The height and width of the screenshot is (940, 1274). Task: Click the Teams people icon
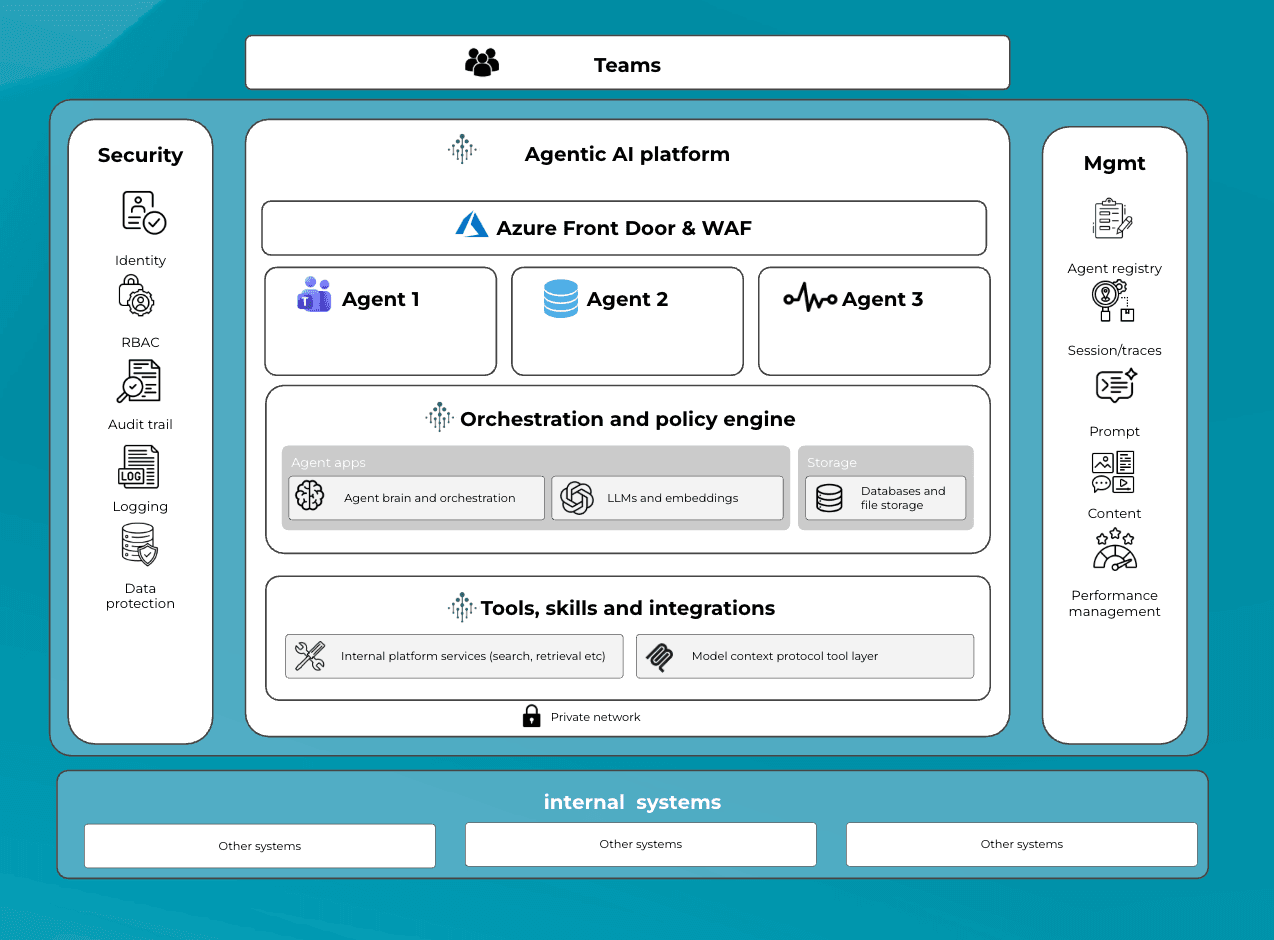pos(482,60)
